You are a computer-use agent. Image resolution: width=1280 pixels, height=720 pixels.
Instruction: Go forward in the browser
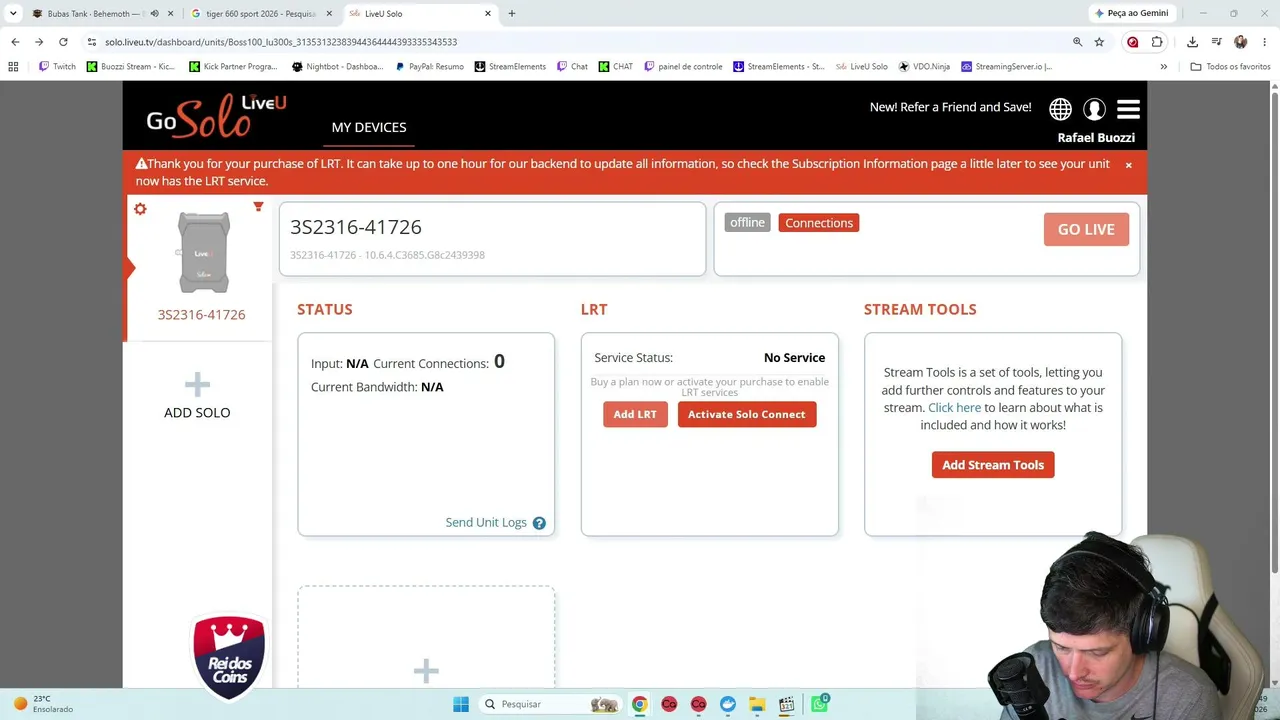coord(39,42)
